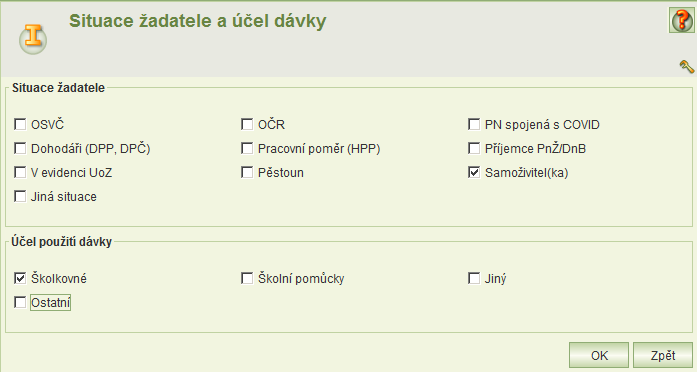Tick V evidenci UoZ checkbox
This screenshot has height=372, width=697.
click(20, 172)
